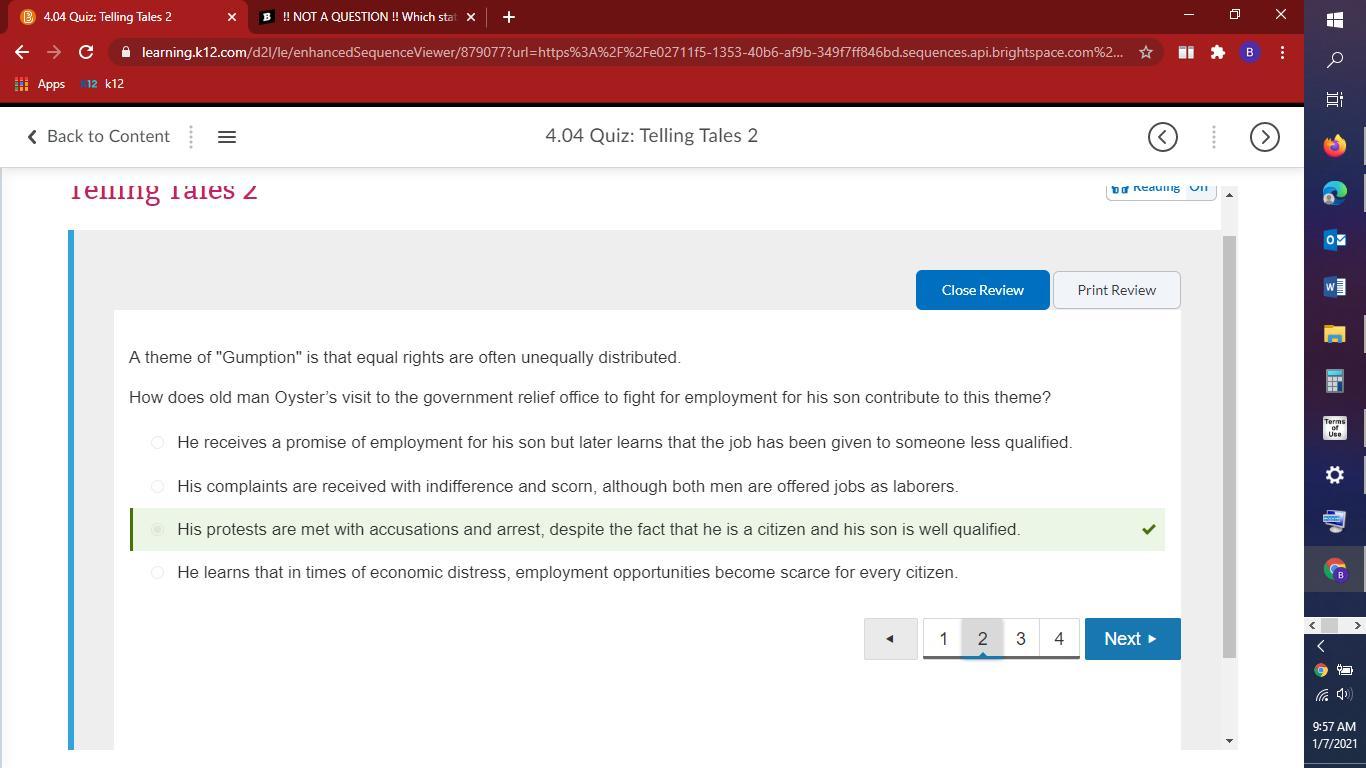Reload the current page
Screen dimensions: 1366x768
[x=86, y=52]
